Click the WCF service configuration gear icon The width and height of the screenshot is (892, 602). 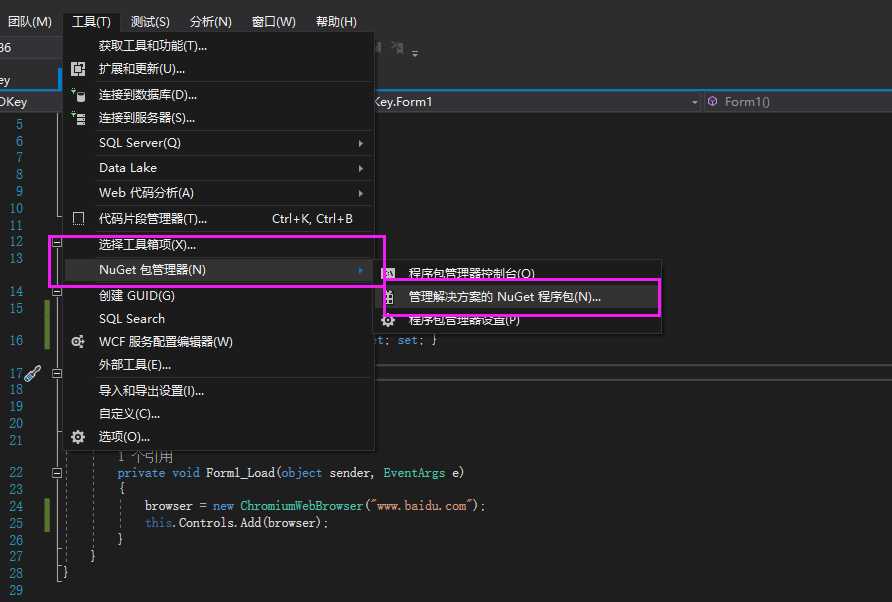[78, 341]
